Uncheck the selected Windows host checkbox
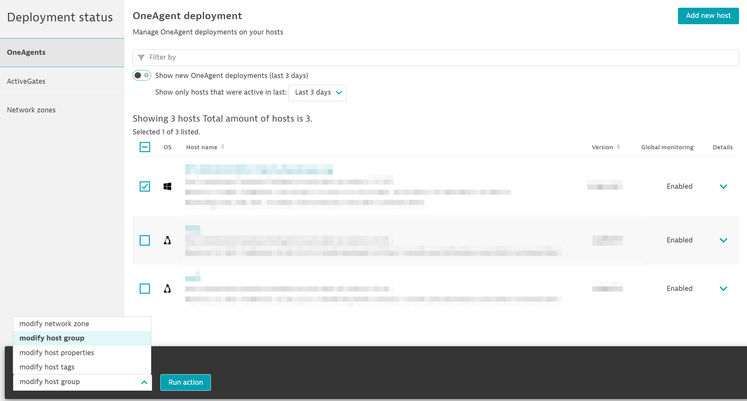 [x=145, y=186]
